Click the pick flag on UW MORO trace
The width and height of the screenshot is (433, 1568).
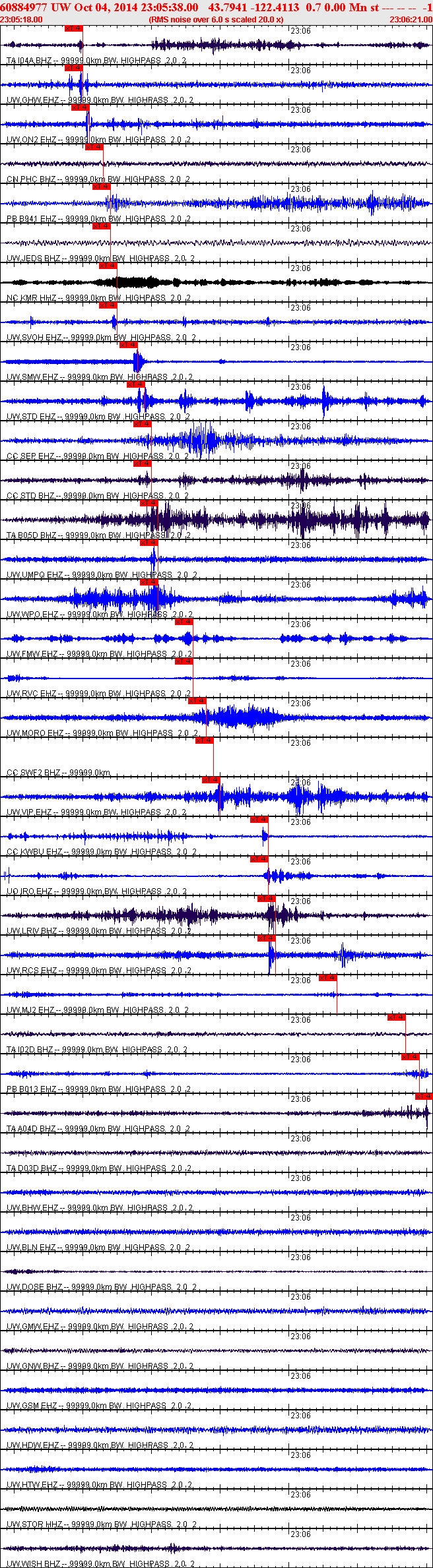tap(197, 701)
